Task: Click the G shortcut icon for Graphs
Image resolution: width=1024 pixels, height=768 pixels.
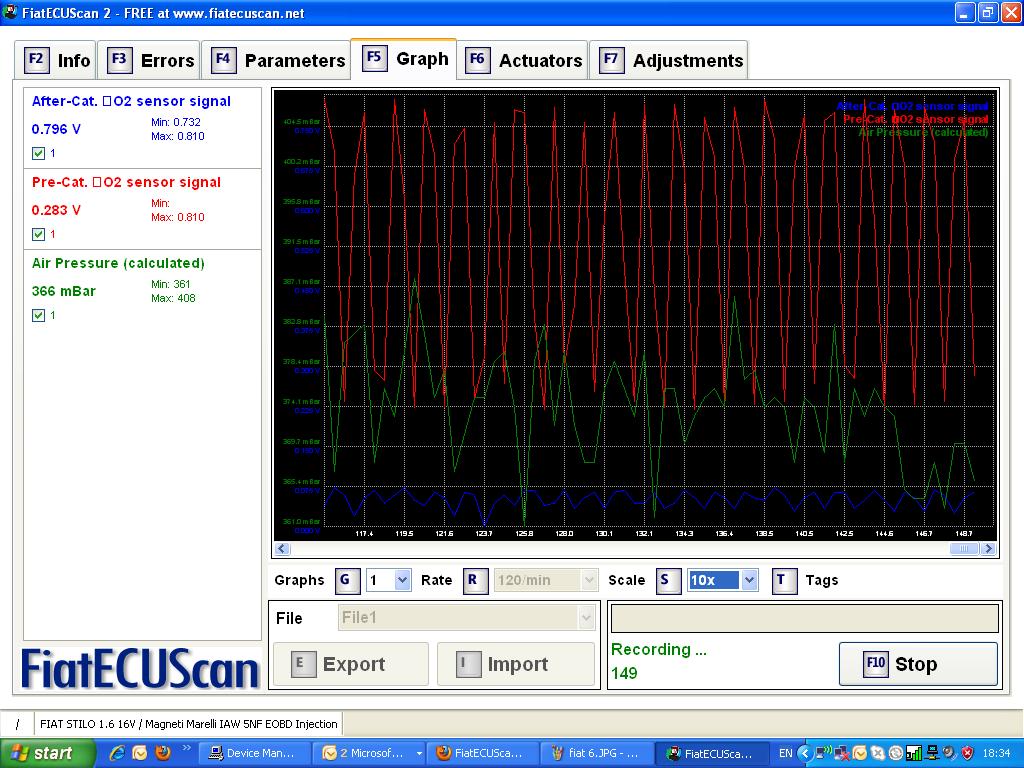Action: tap(347, 580)
